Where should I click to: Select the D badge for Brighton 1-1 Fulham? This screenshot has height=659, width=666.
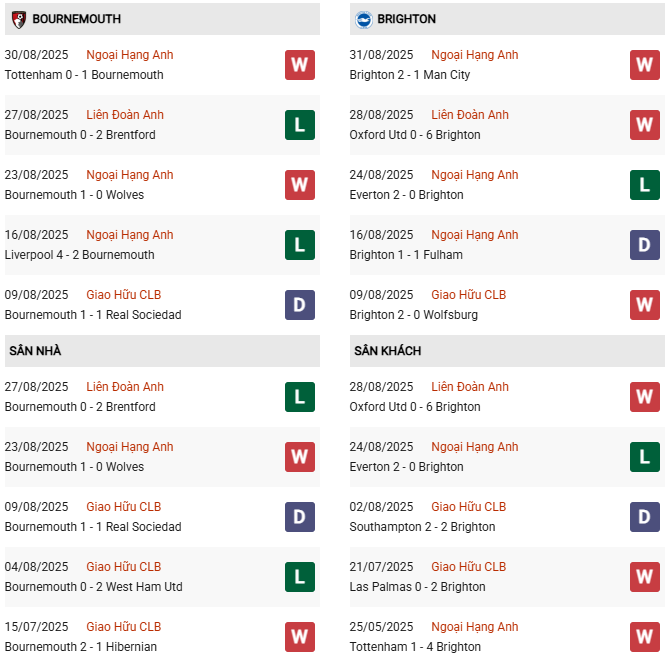point(645,245)
